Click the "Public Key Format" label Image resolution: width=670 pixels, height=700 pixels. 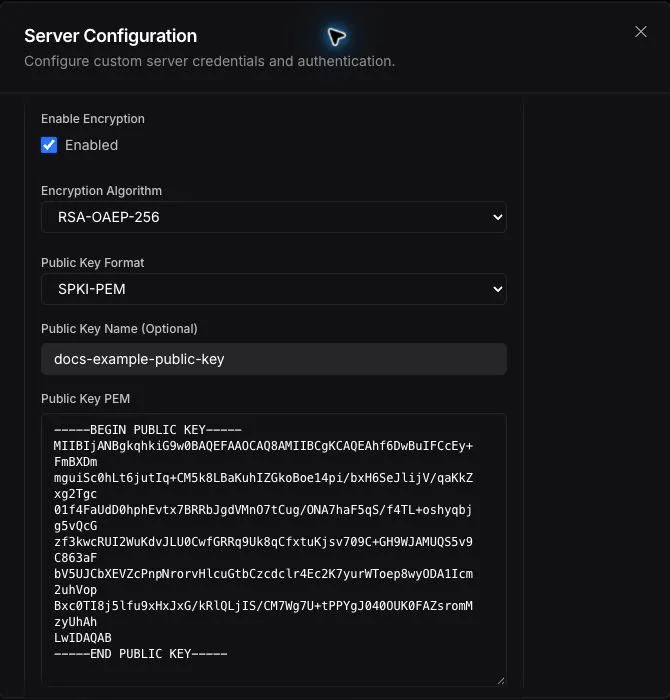tap(92, 262)
